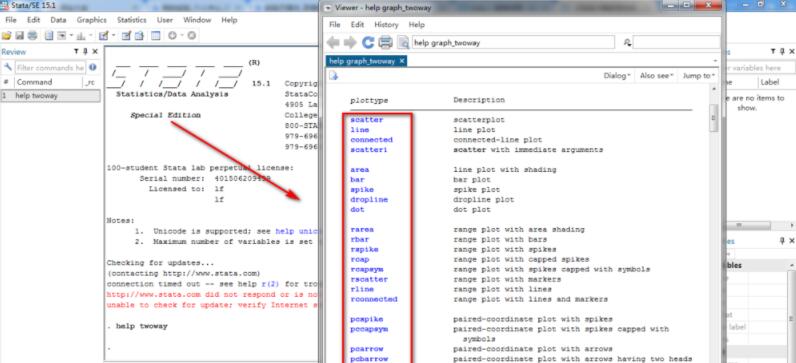The height and width of the screenshot is (363, 796).
Task: Open the Statistics menu
Action: pos(131,20)
